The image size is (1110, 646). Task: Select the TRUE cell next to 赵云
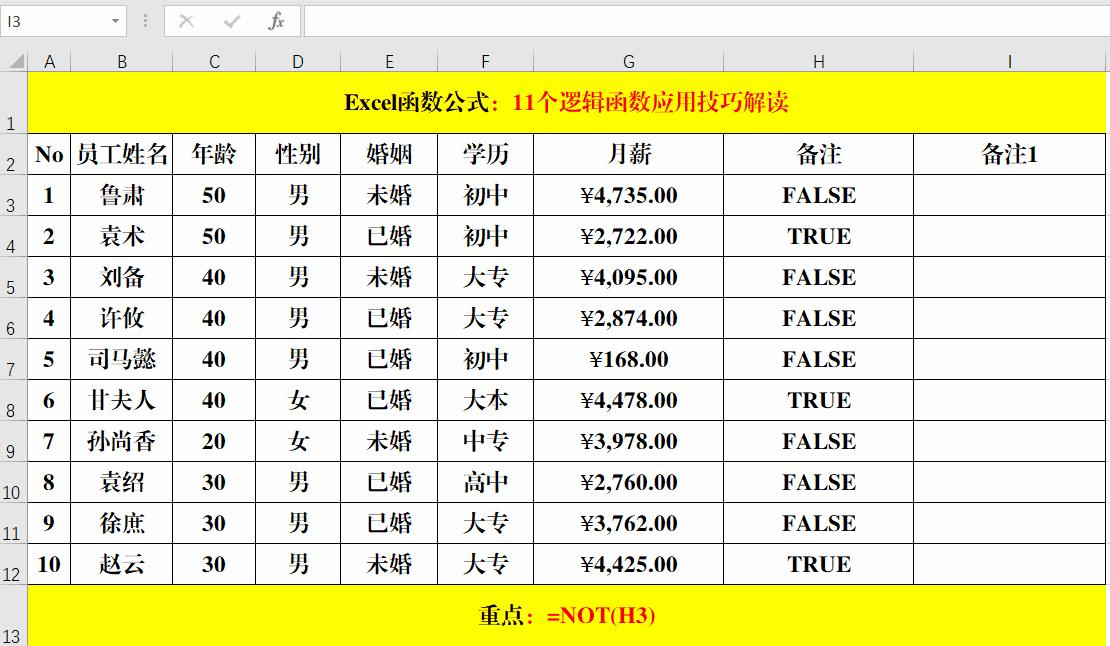pos(818,564)
